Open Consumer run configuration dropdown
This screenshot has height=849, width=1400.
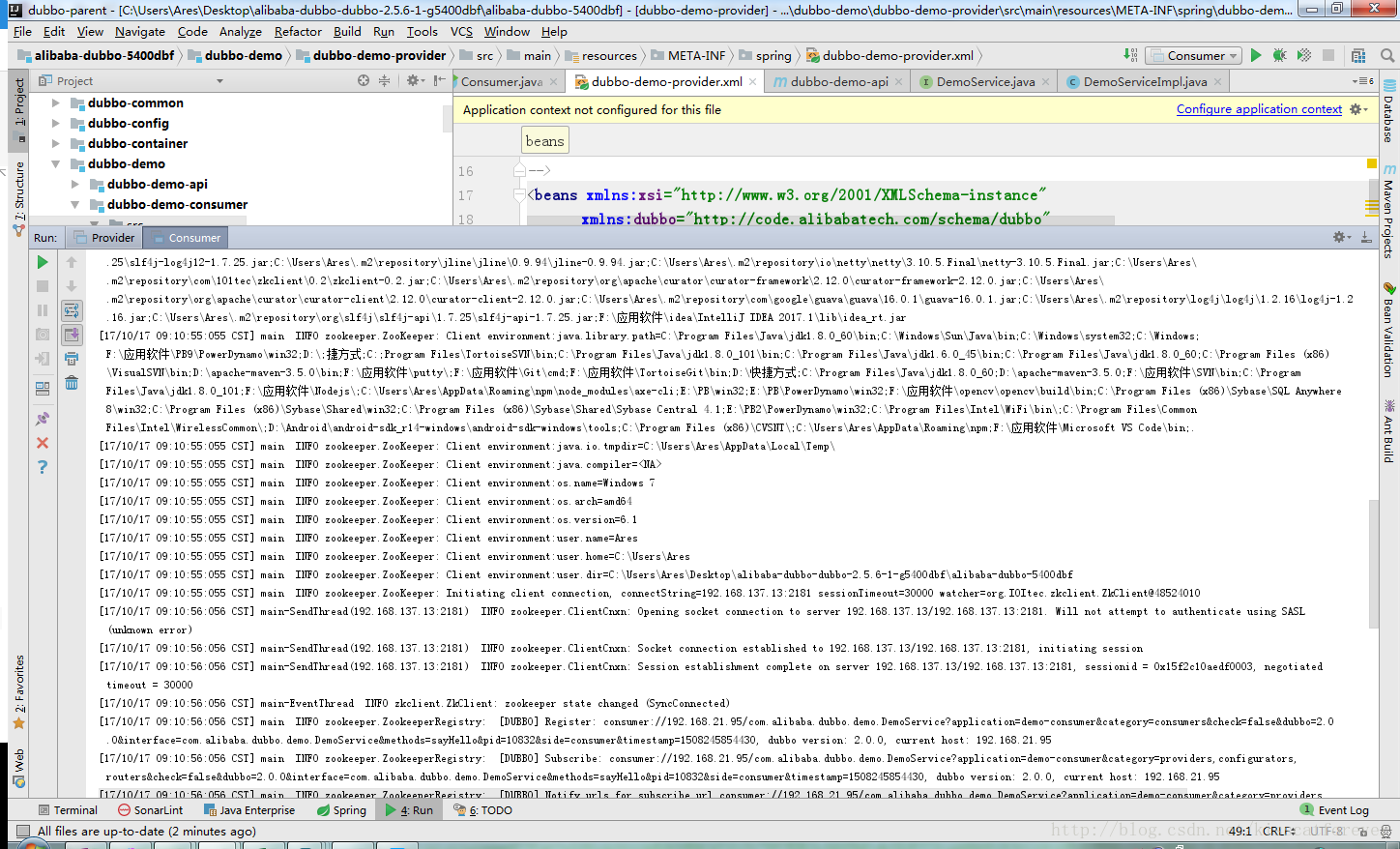pyautogui.click(x=1194, y=55)
